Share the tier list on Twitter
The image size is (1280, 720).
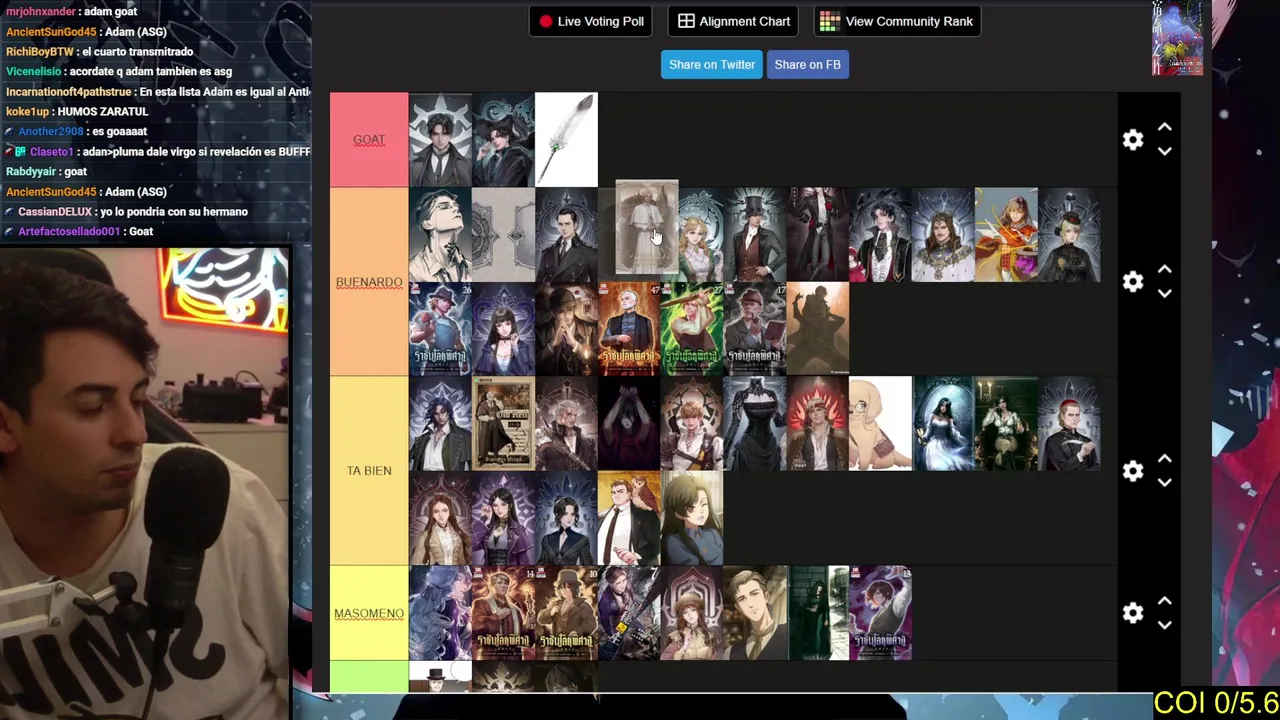pos(712,64)
